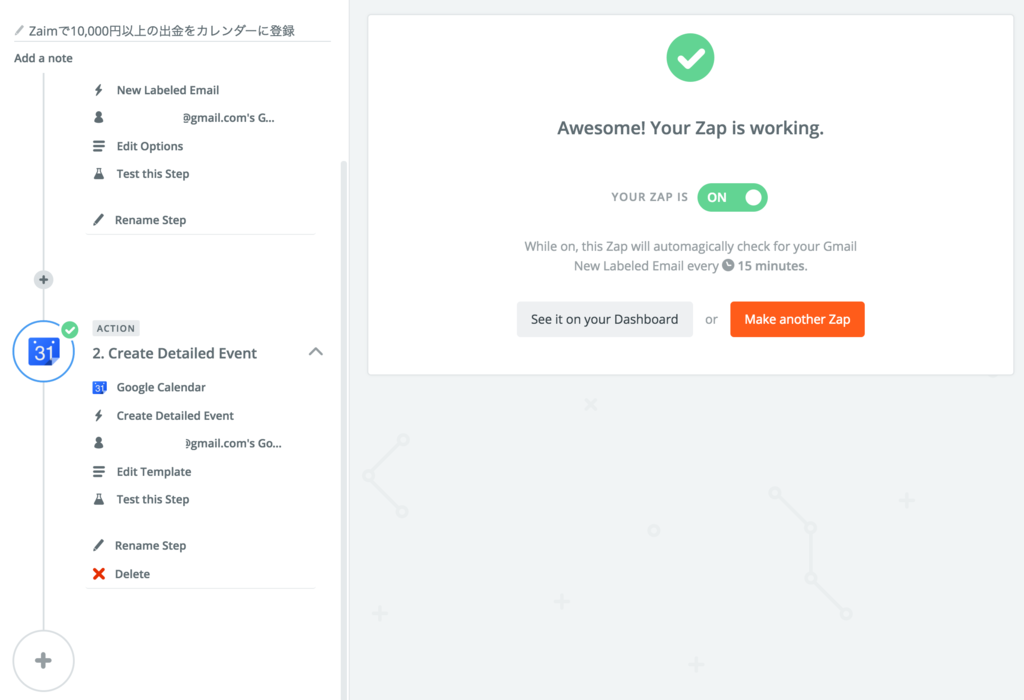Click See it on your Dashboard
The height and width of the screenshot is (700, 1024).
(604, 320)
